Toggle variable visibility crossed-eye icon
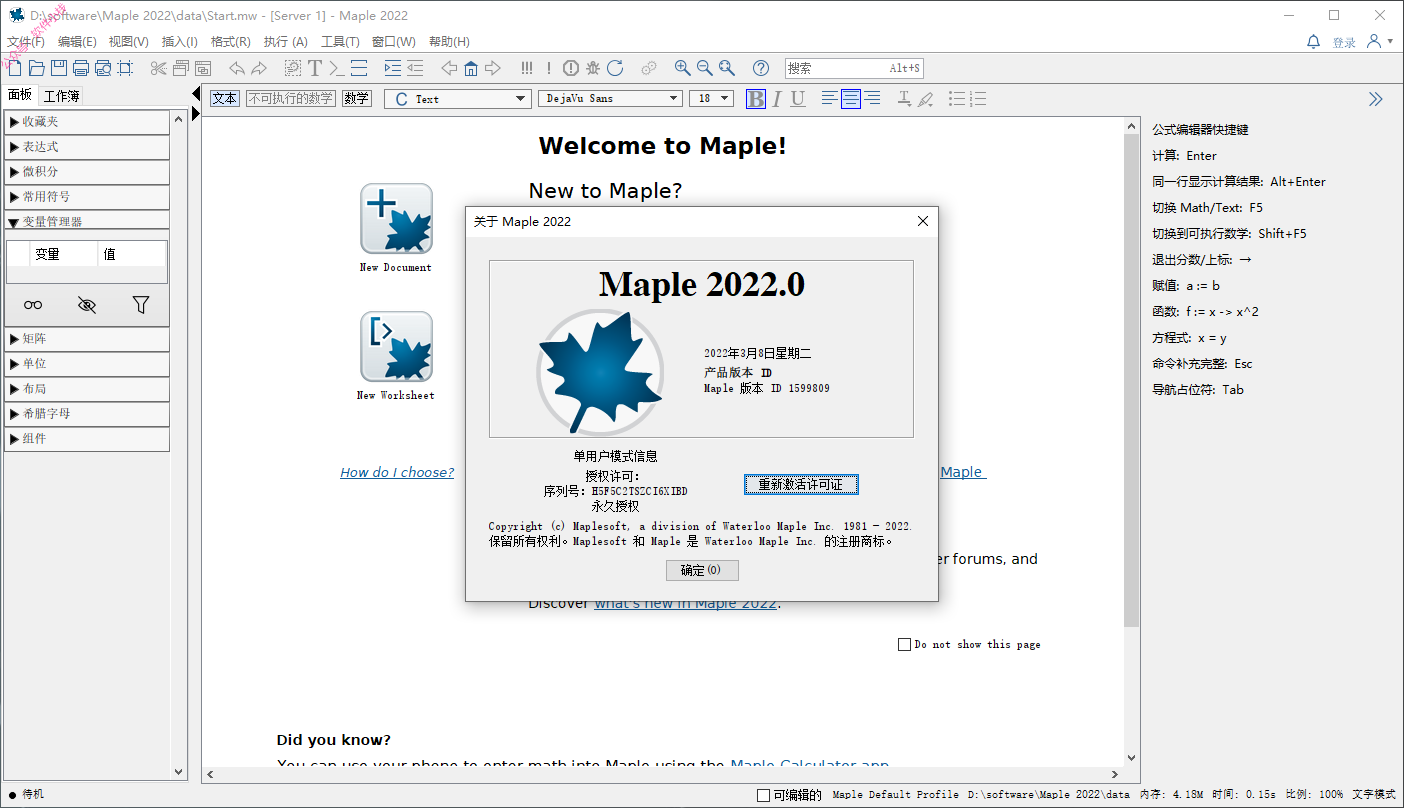 87,305
